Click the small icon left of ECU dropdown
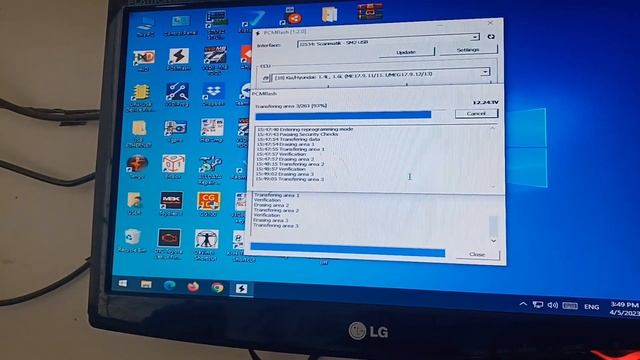This screenshot has width=640, height=360. [x=266, y=77]
